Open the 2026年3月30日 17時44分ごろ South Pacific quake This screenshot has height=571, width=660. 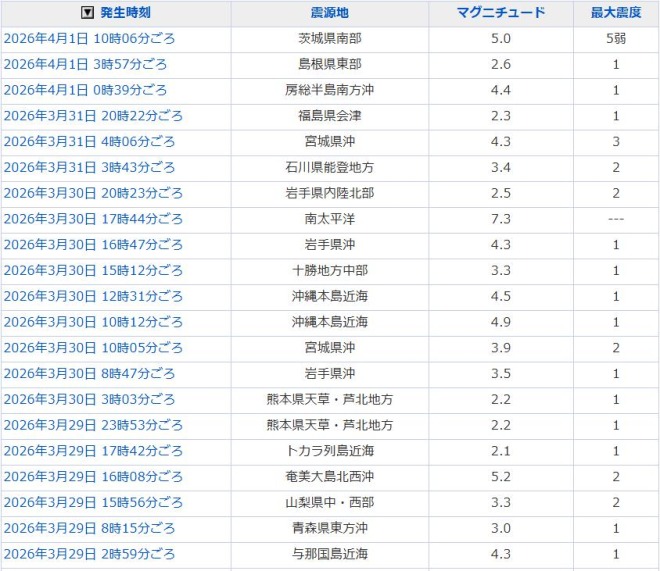click(x=93, y=219)
